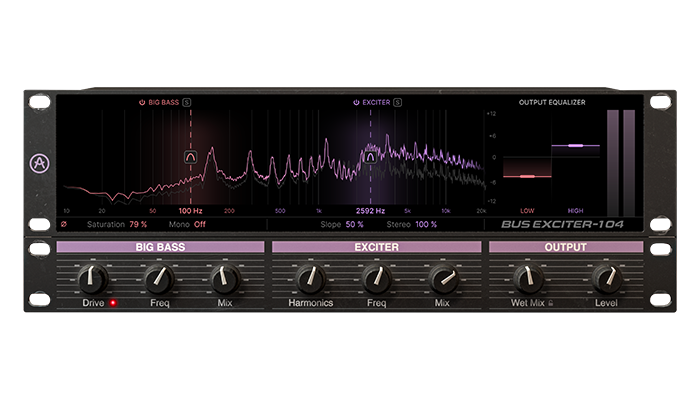Viewport: 700px width, 400px height.
Task: Solo the Exciter band
Action: pyautogui.click(x=397, y=102)
